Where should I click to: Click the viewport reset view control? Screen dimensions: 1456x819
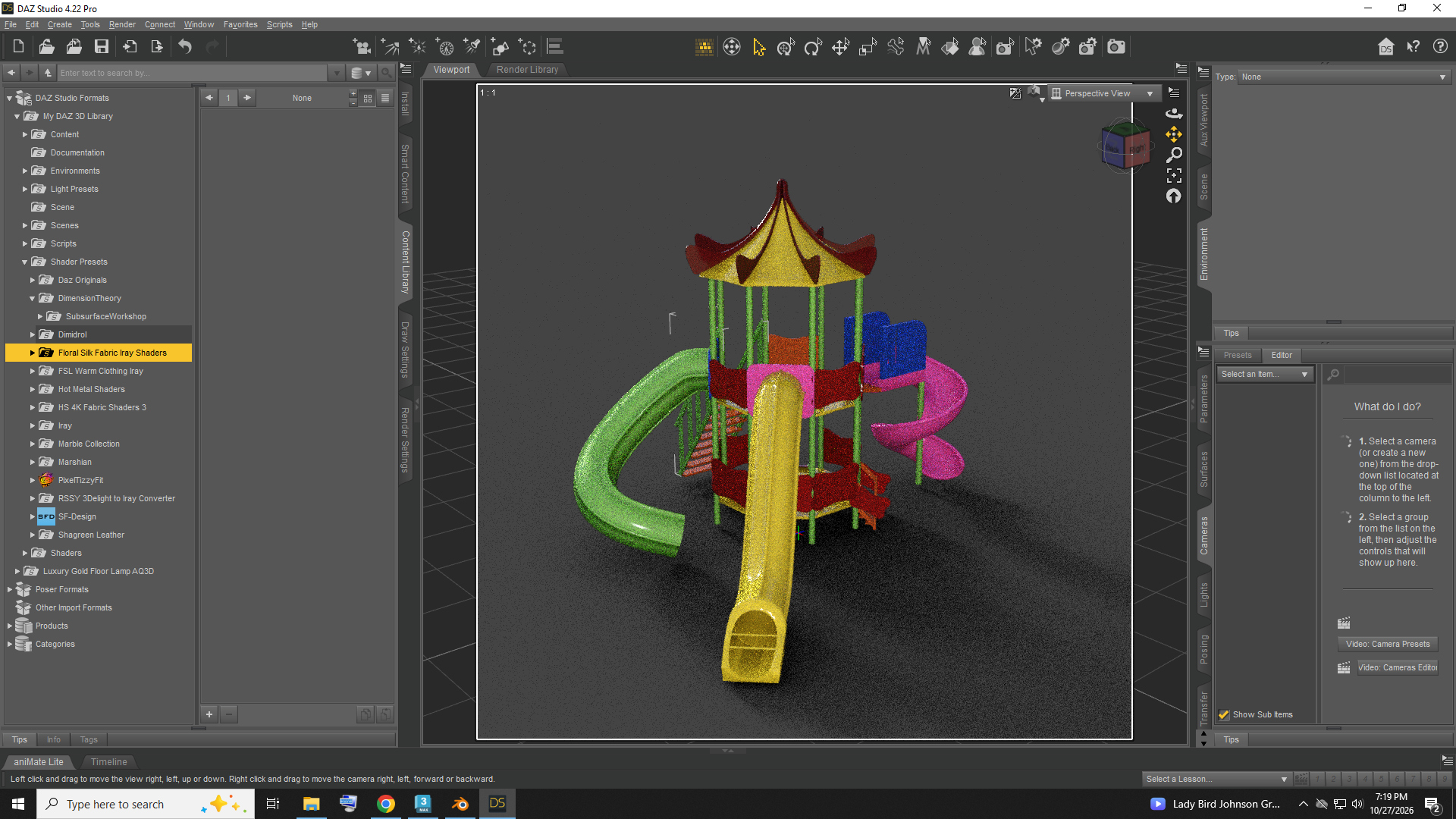coord(1174,196)
